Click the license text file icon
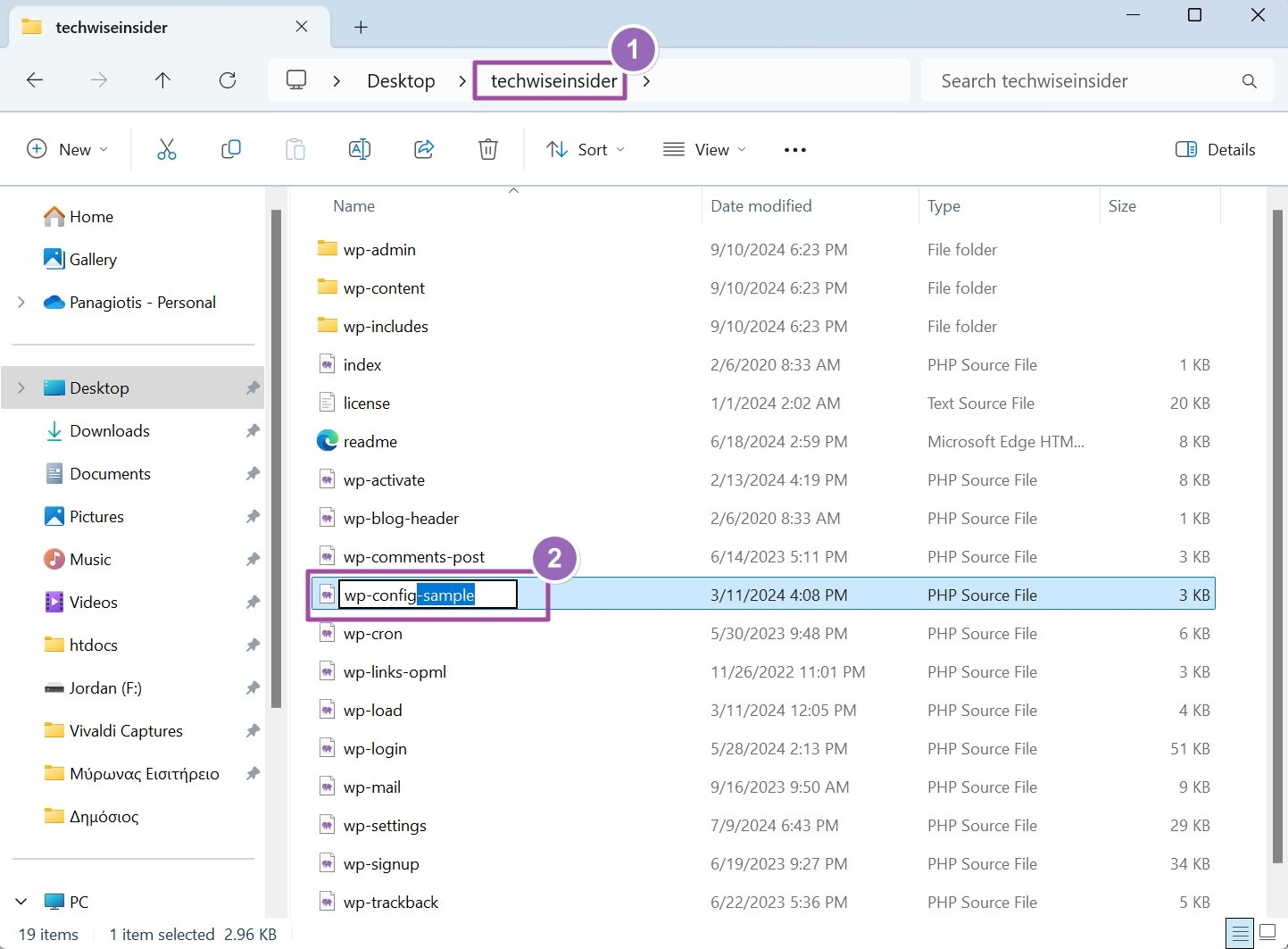Screen dimensions: 1288x949 (x=328, y=403)
